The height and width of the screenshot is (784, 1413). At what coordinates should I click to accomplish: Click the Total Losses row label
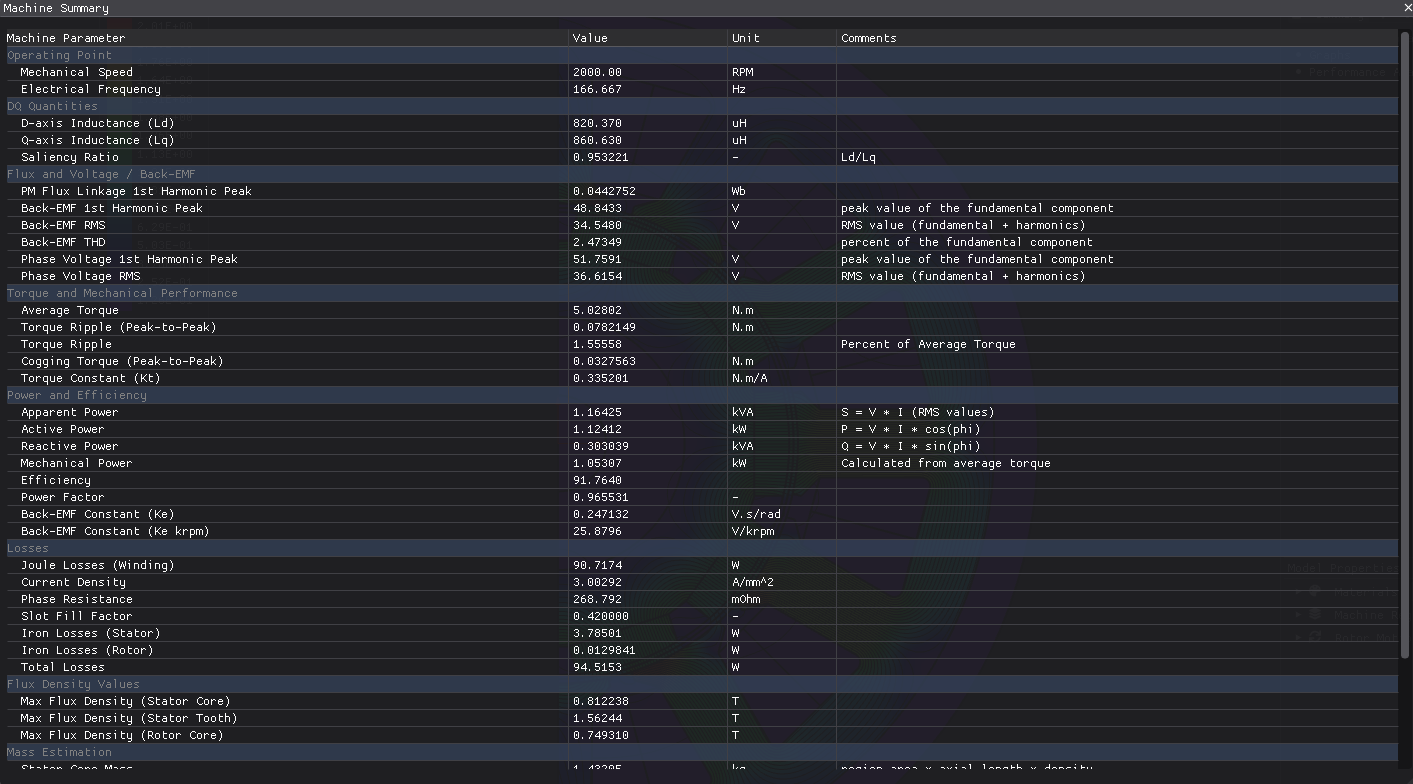click(x=62, y=667)
